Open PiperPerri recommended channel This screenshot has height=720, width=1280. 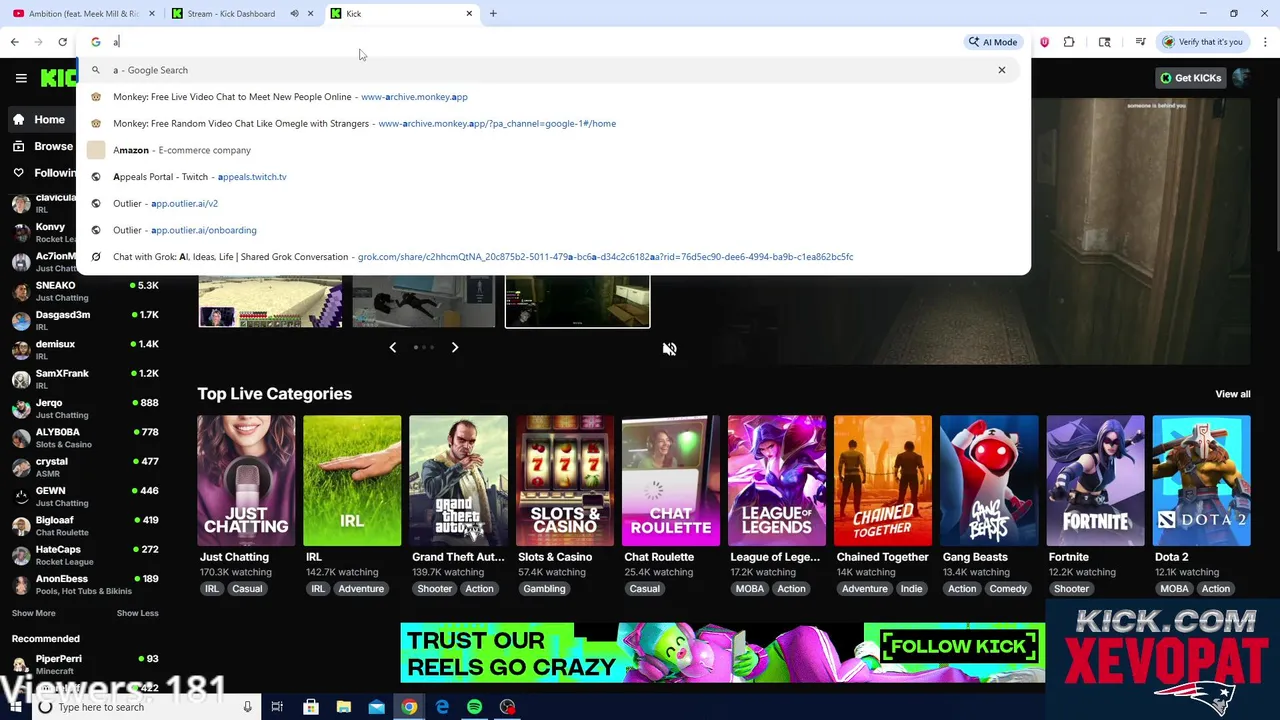point(85,664)
